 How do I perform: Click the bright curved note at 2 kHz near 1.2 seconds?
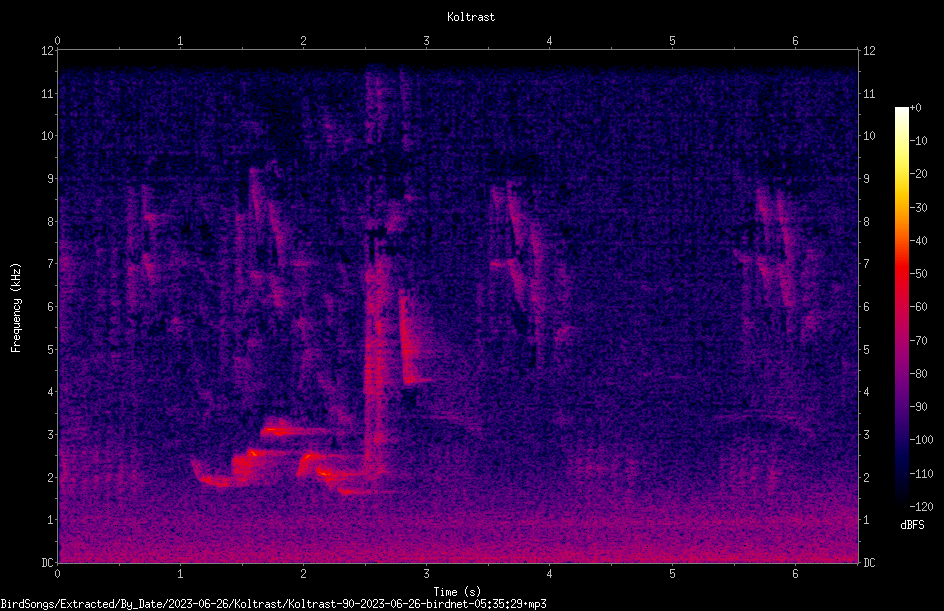[211, 474]
